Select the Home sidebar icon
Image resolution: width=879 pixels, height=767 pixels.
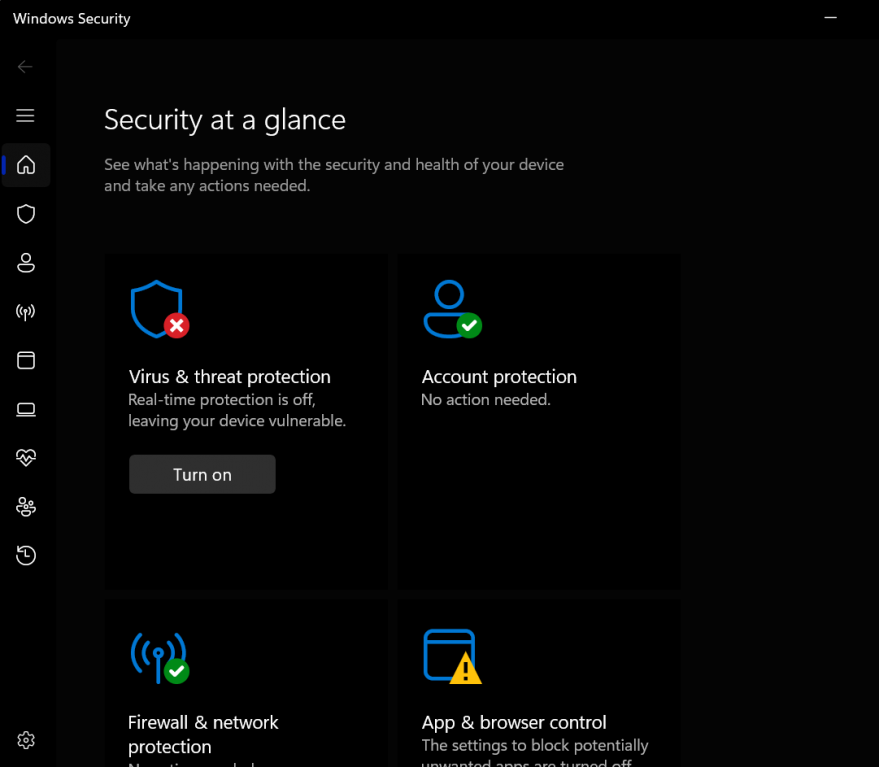[x=26, y=165]
